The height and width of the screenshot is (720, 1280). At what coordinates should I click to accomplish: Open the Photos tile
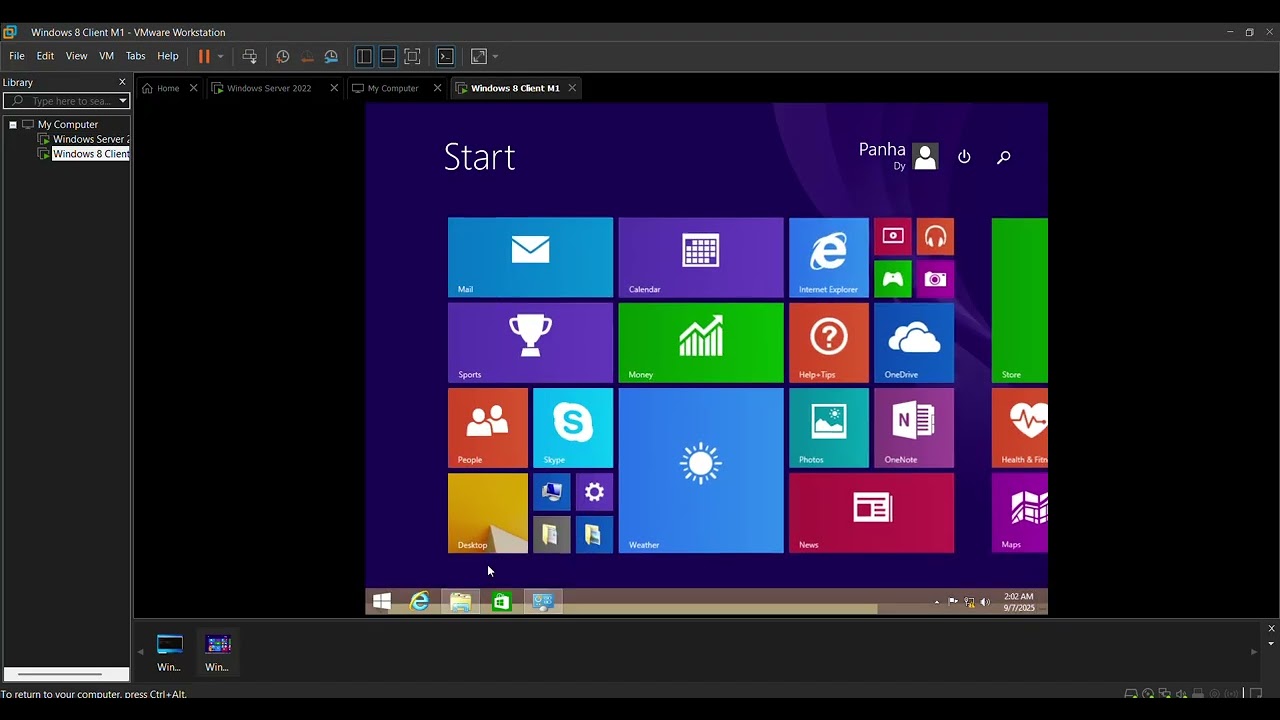click(829, 428)
